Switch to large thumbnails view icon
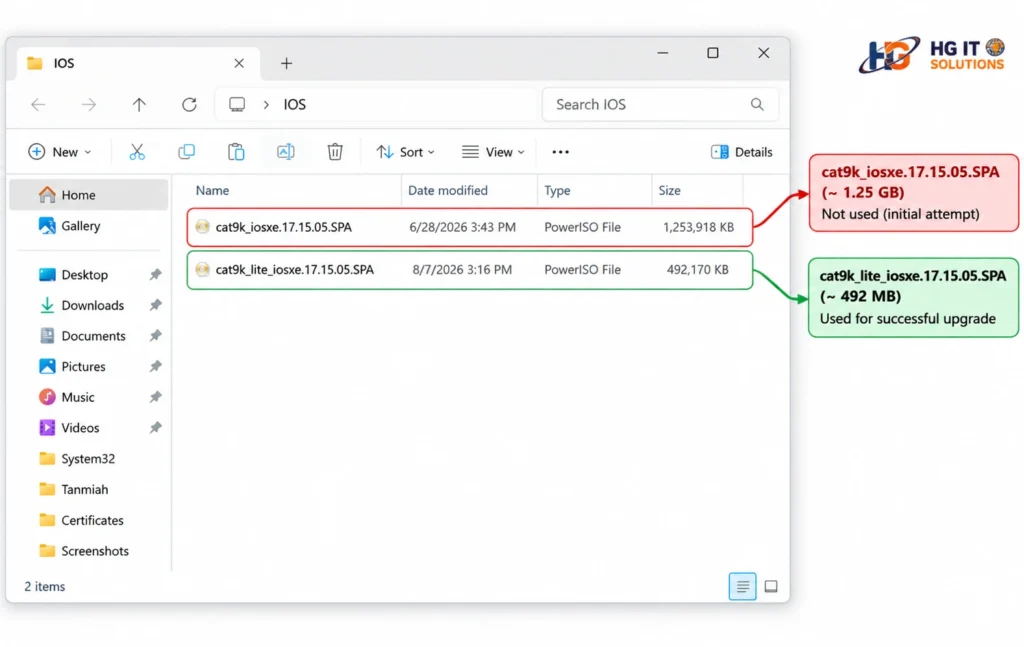 pos(771,586)
